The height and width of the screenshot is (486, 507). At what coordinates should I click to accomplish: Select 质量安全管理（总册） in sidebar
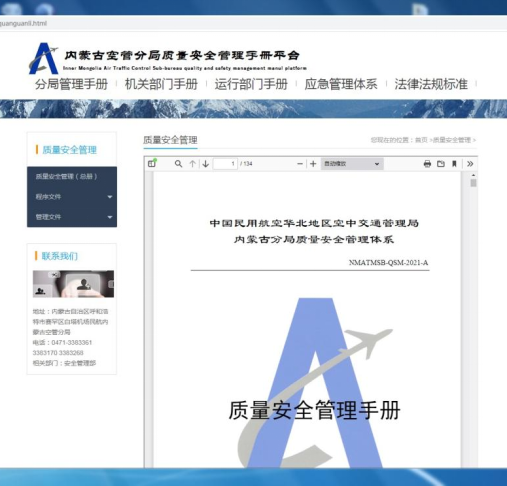coord(72,176)
